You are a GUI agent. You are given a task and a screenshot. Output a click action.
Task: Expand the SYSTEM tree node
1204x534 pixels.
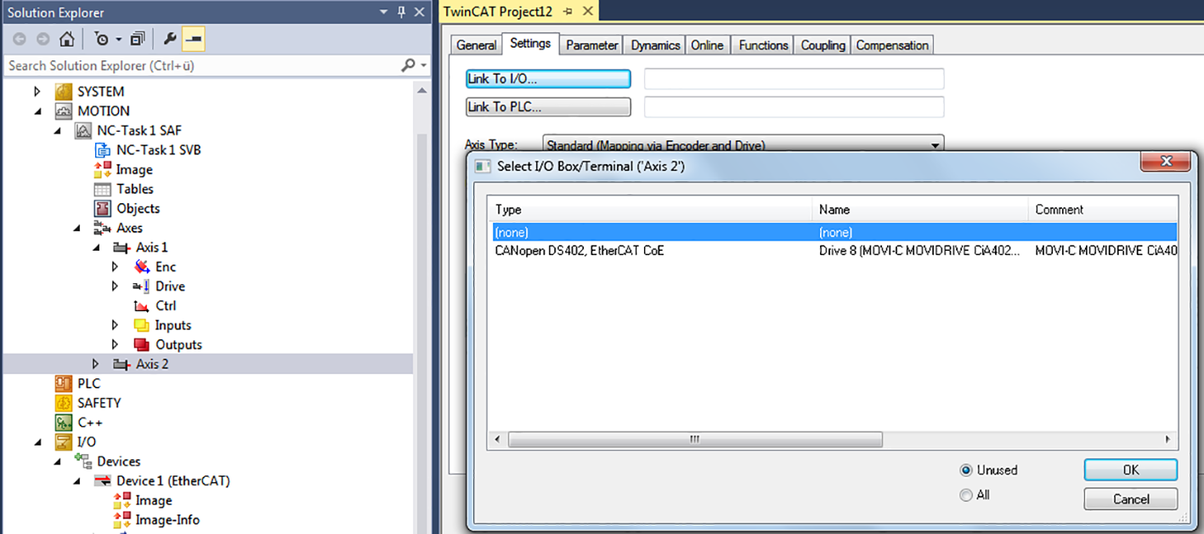pos(38,92)
